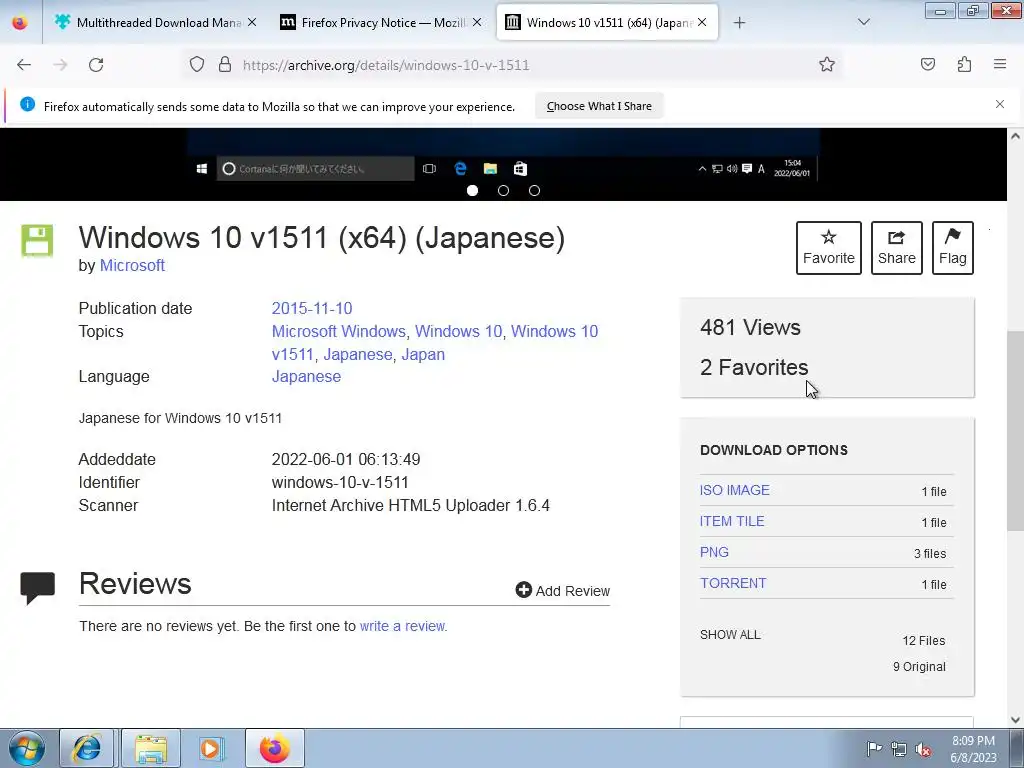Viewport: 1024px width, 768px height.
Task: Switch to Firefox Privacy Notice tab
Action: coord(383,22)
